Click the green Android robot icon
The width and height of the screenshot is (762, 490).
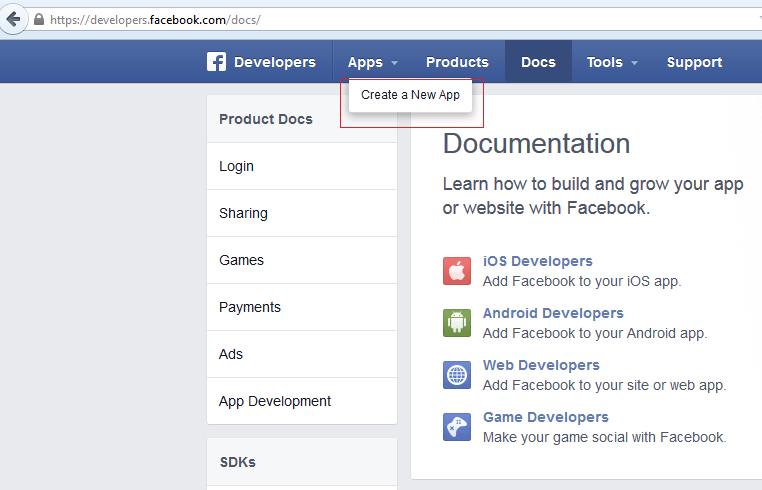click(x=457, y=323)
